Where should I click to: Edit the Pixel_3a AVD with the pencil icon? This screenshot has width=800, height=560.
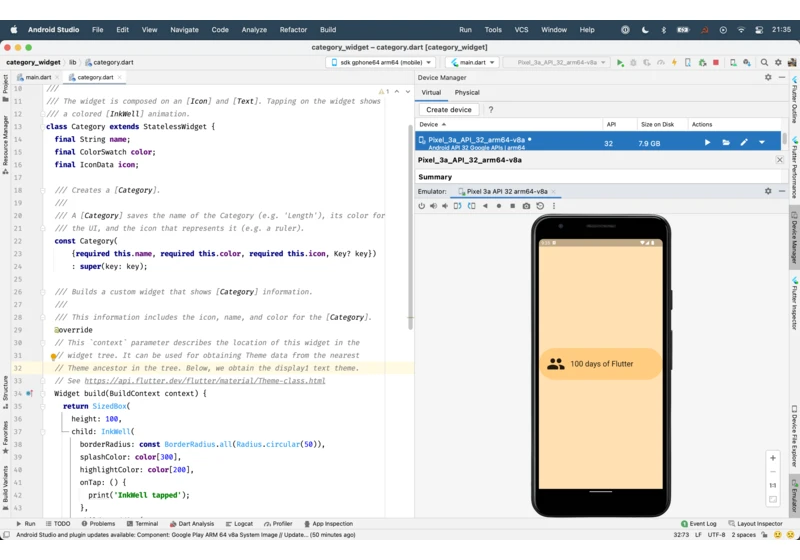pyautogui.click(x=744, y=142)
